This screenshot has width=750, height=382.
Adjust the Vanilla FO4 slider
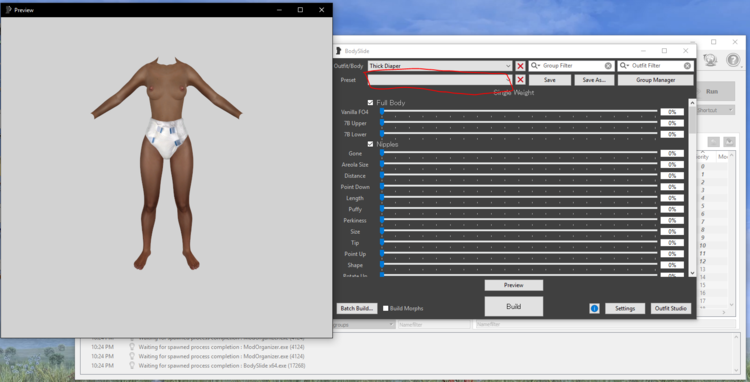519,112
